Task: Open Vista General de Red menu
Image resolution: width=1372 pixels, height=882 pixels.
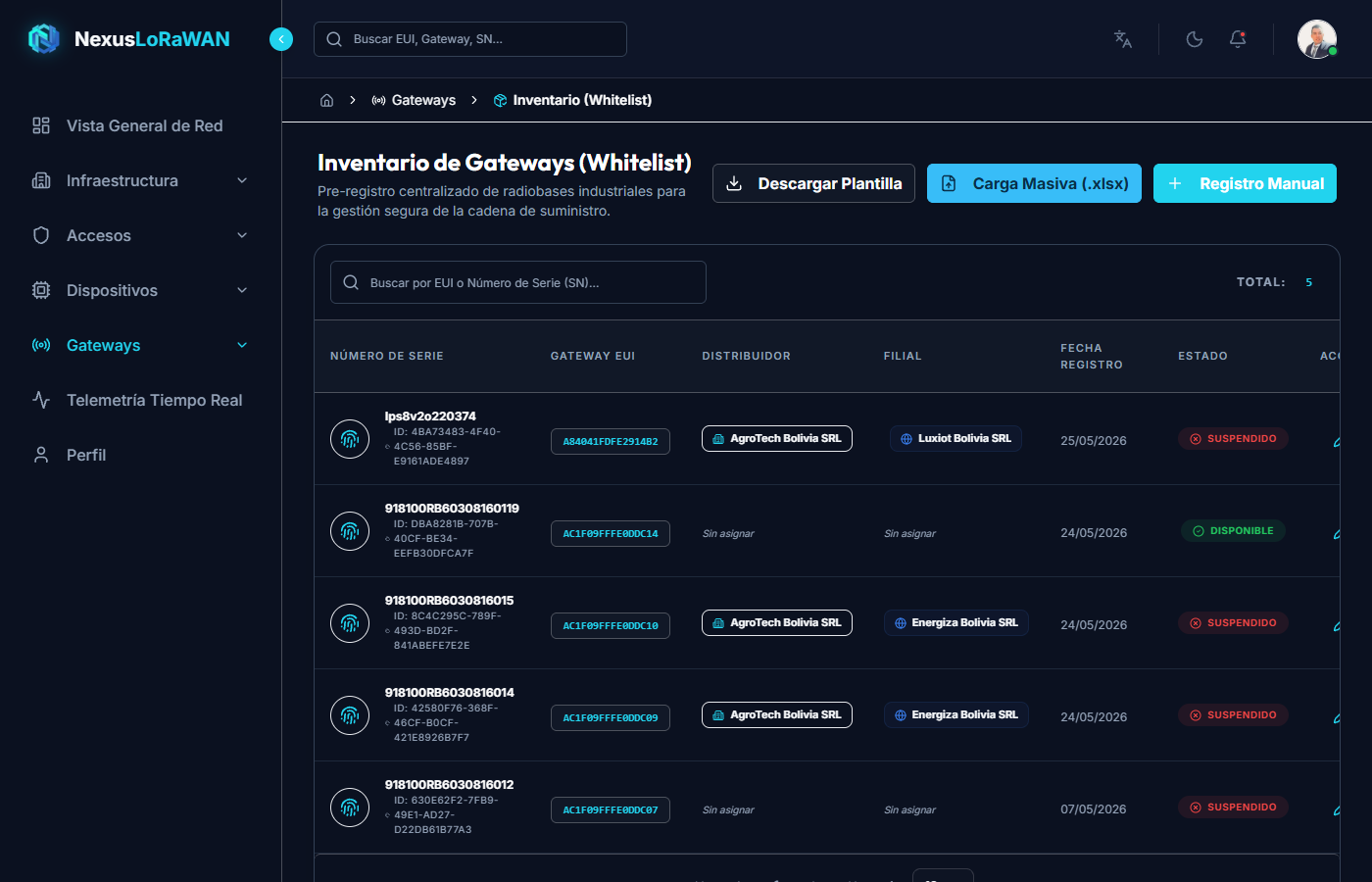Action: (140, 125)
